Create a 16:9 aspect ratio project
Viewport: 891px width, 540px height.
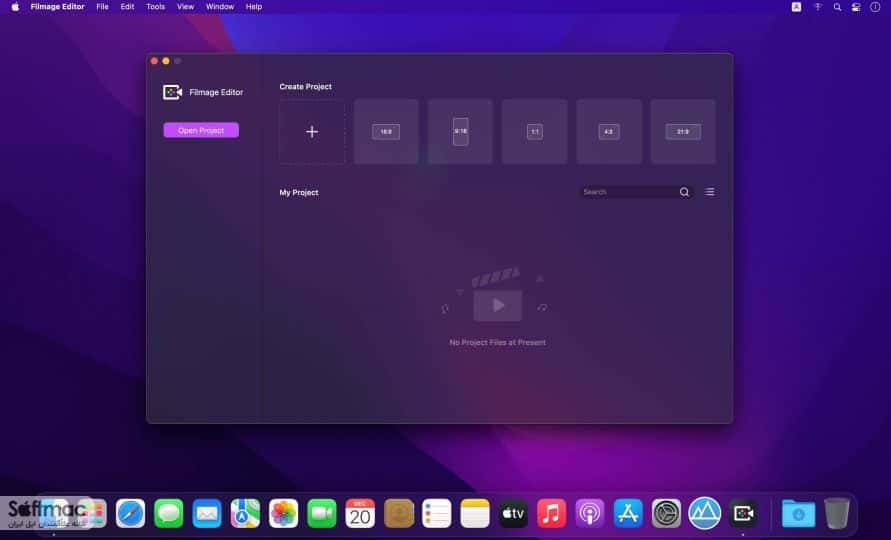pyautogui.click(x=386, y=132)
